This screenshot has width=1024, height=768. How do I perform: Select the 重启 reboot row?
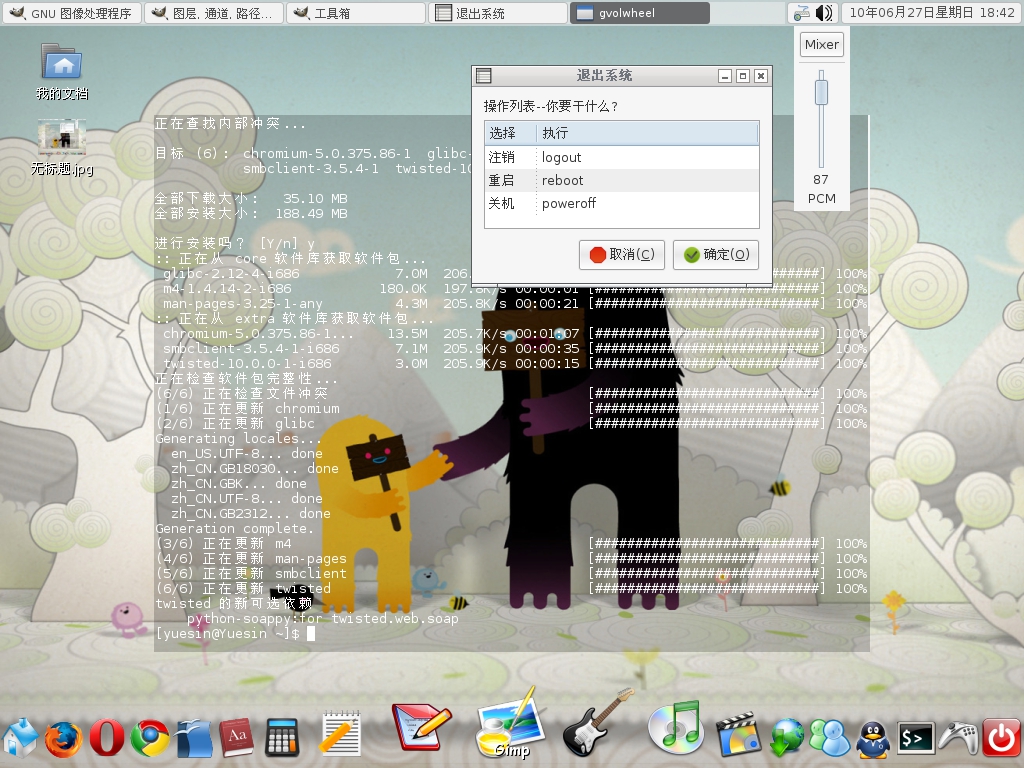[622, 180]
